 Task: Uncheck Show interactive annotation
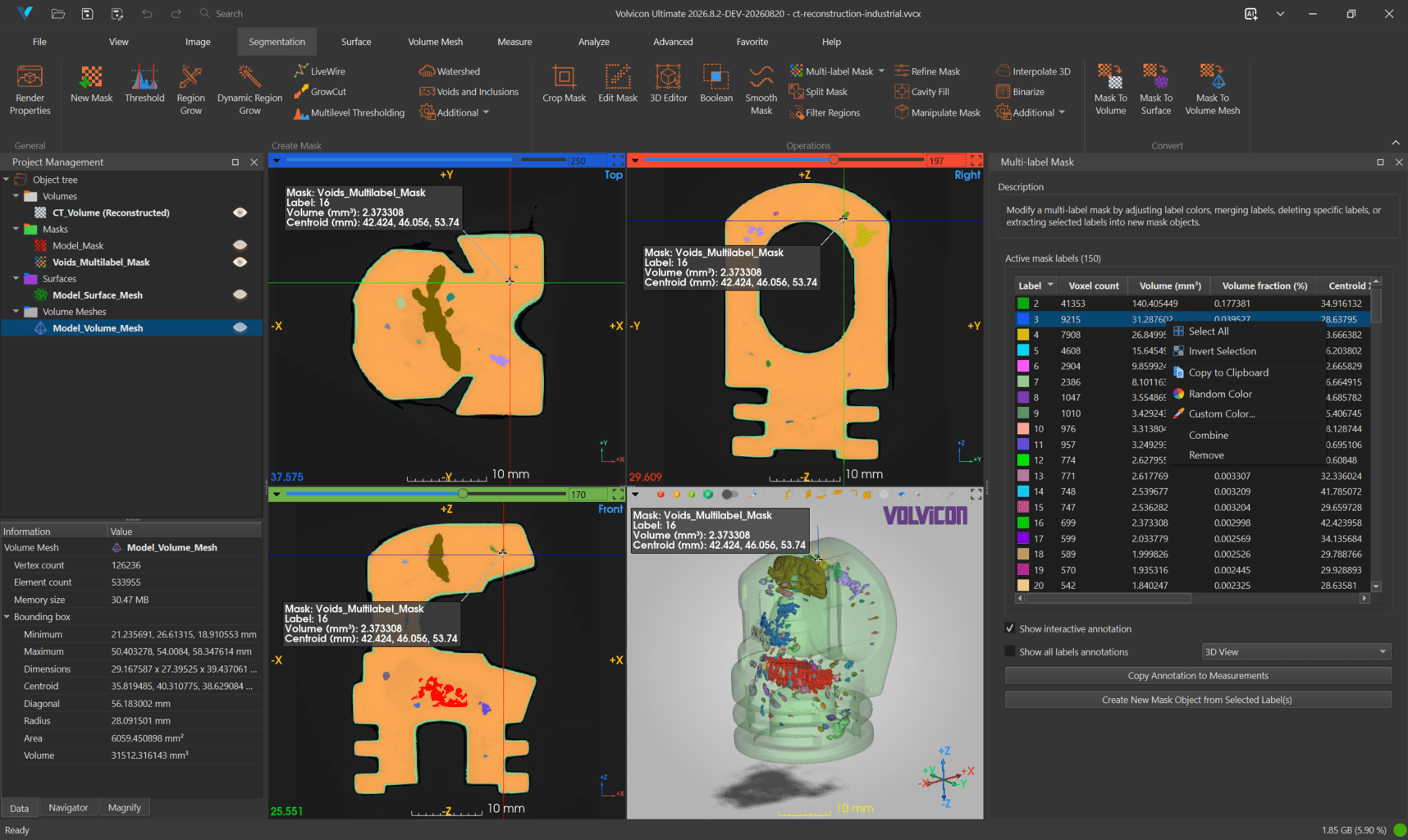(x=1010, y=628)
